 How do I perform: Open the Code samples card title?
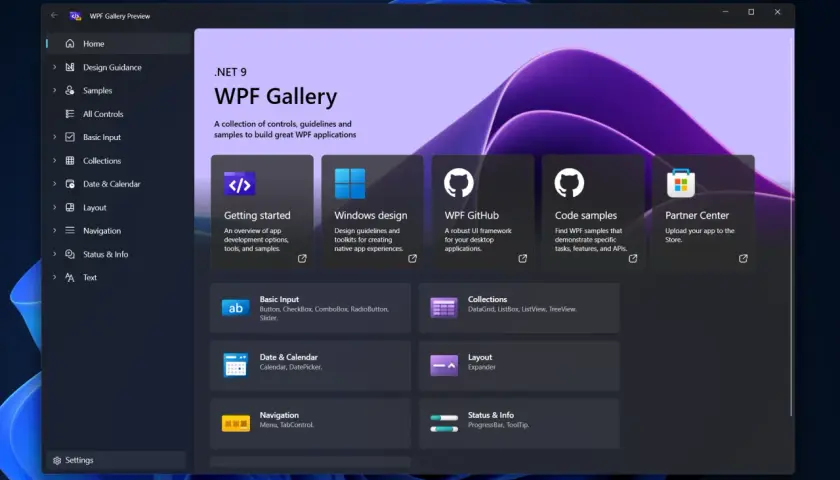point(586,215)
